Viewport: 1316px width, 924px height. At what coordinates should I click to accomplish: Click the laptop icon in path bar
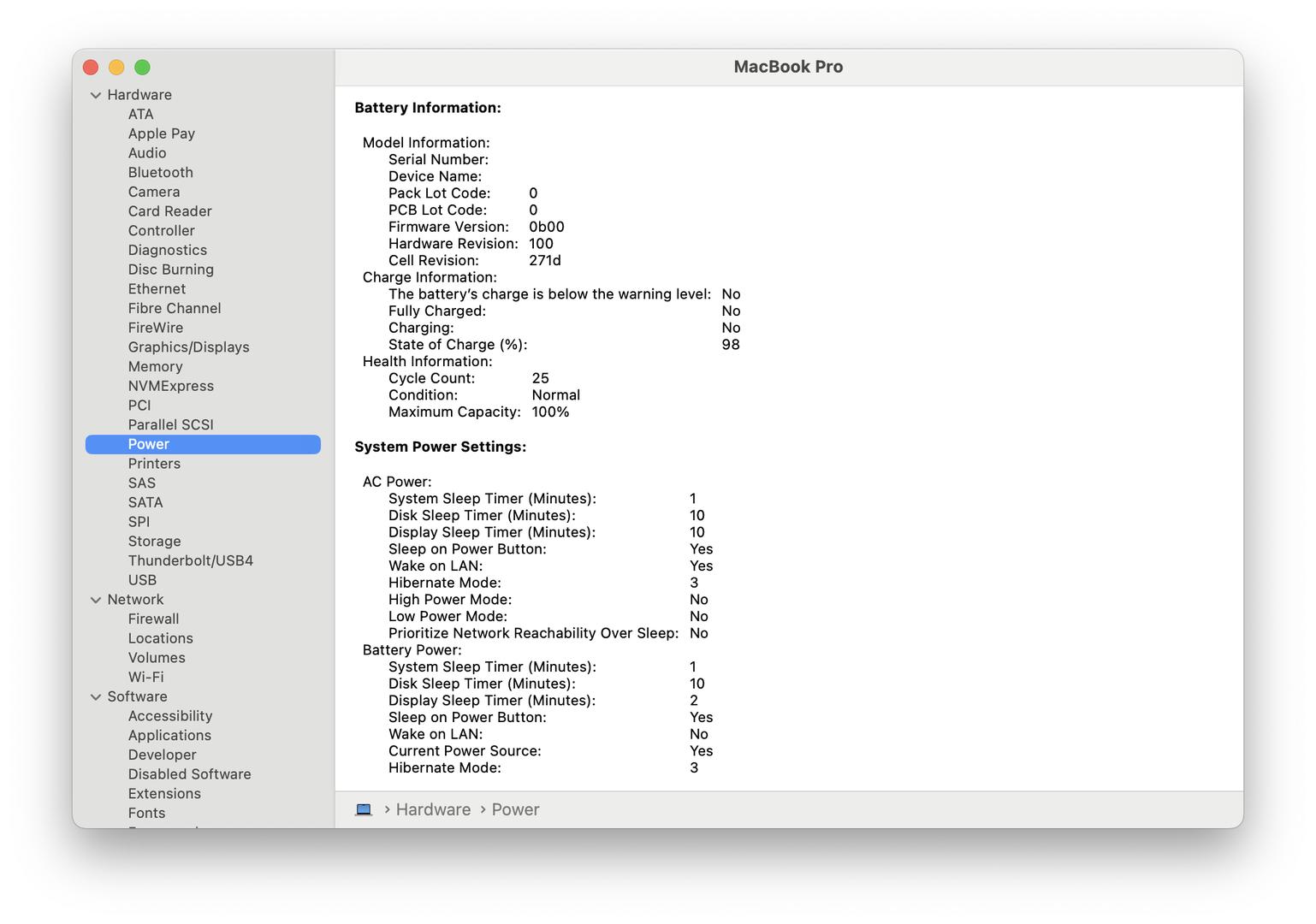click(364, 809)
